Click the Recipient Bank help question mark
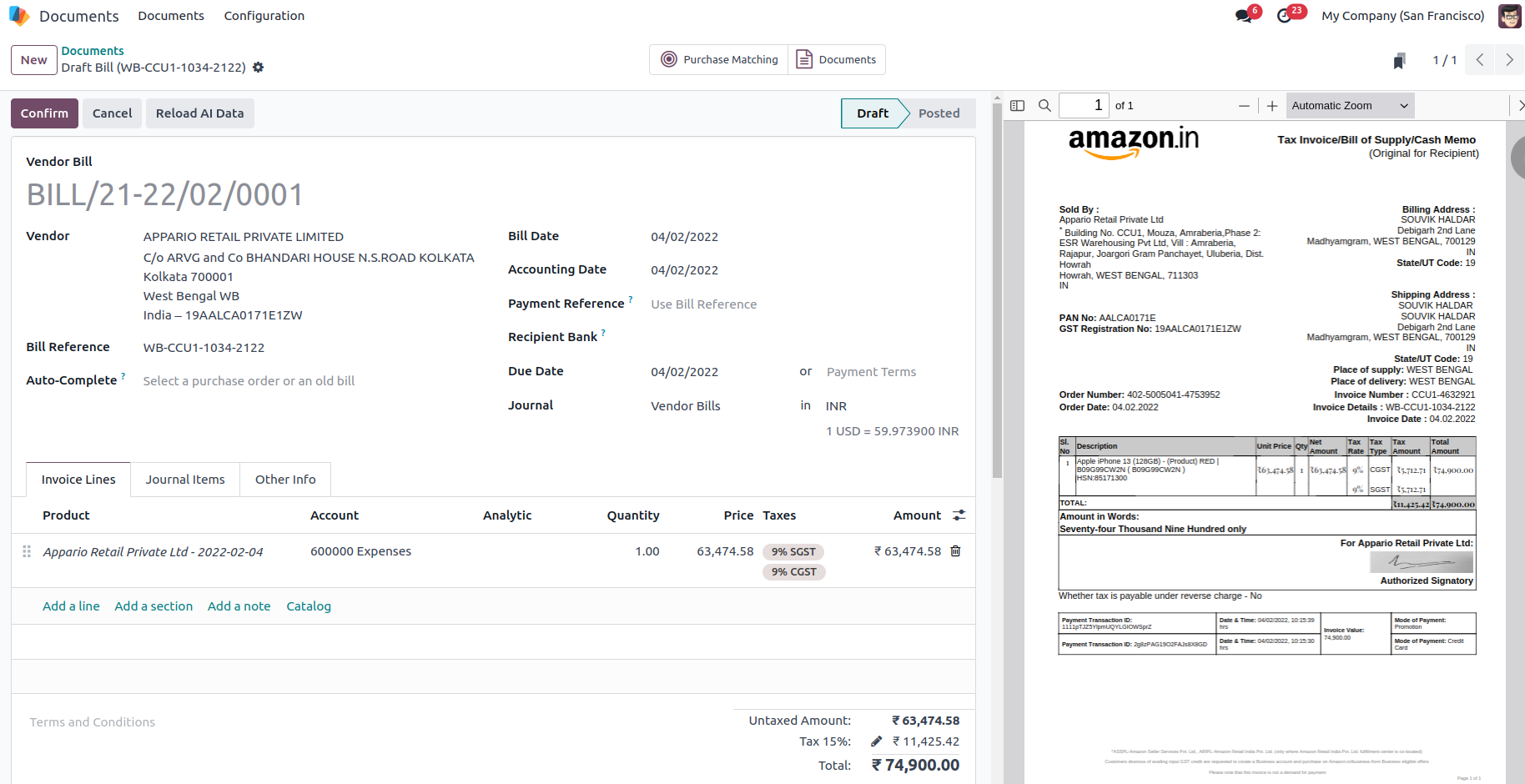This screenshot has height=784, width=1525. tap(603, 333)
